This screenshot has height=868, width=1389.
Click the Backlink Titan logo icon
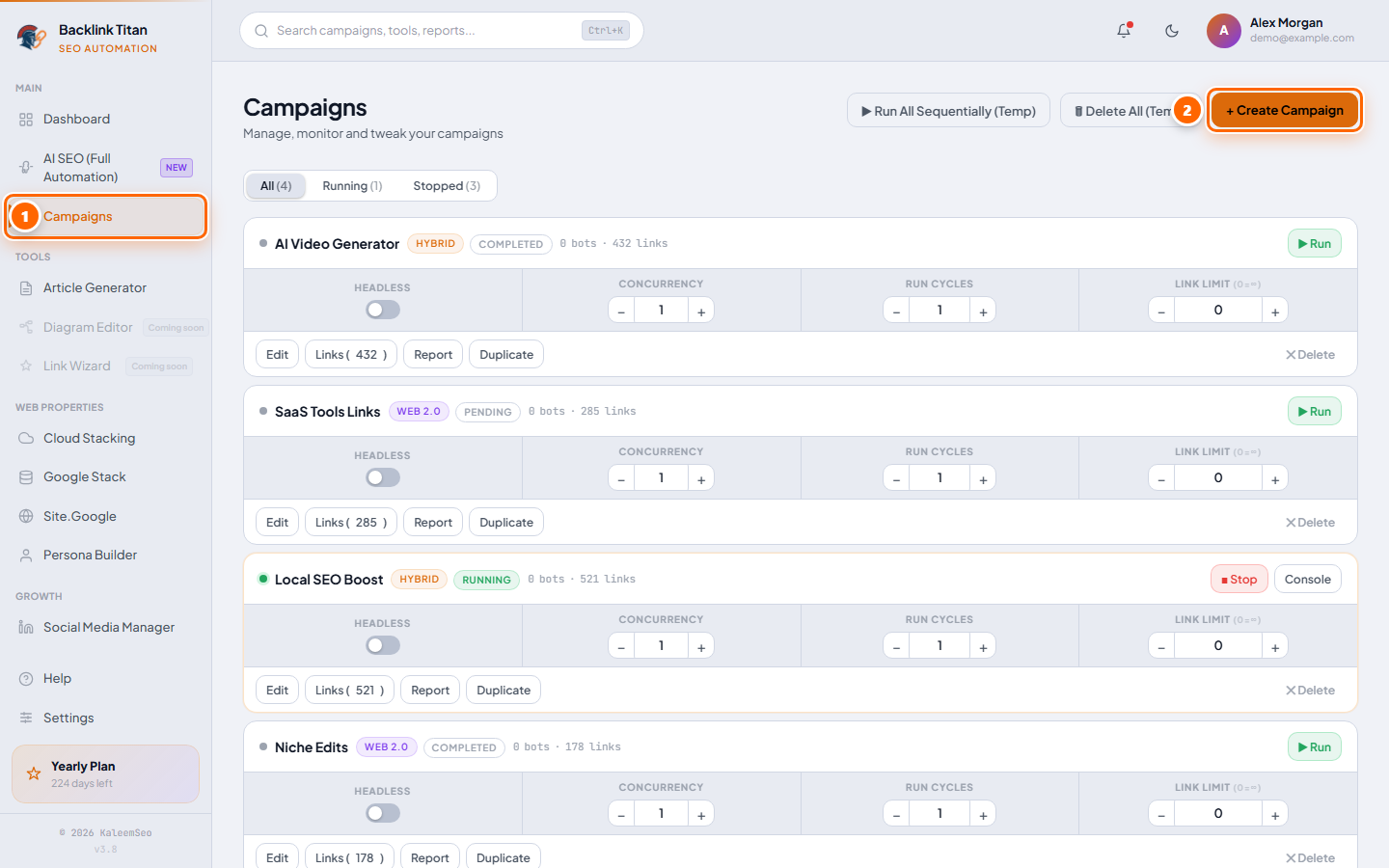pyautogui.click(x=32, y=38)
